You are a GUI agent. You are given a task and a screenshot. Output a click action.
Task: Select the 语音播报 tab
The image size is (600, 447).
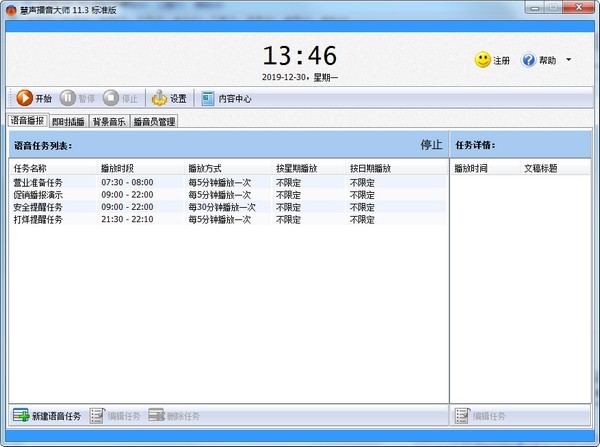[x=26, y=121]
